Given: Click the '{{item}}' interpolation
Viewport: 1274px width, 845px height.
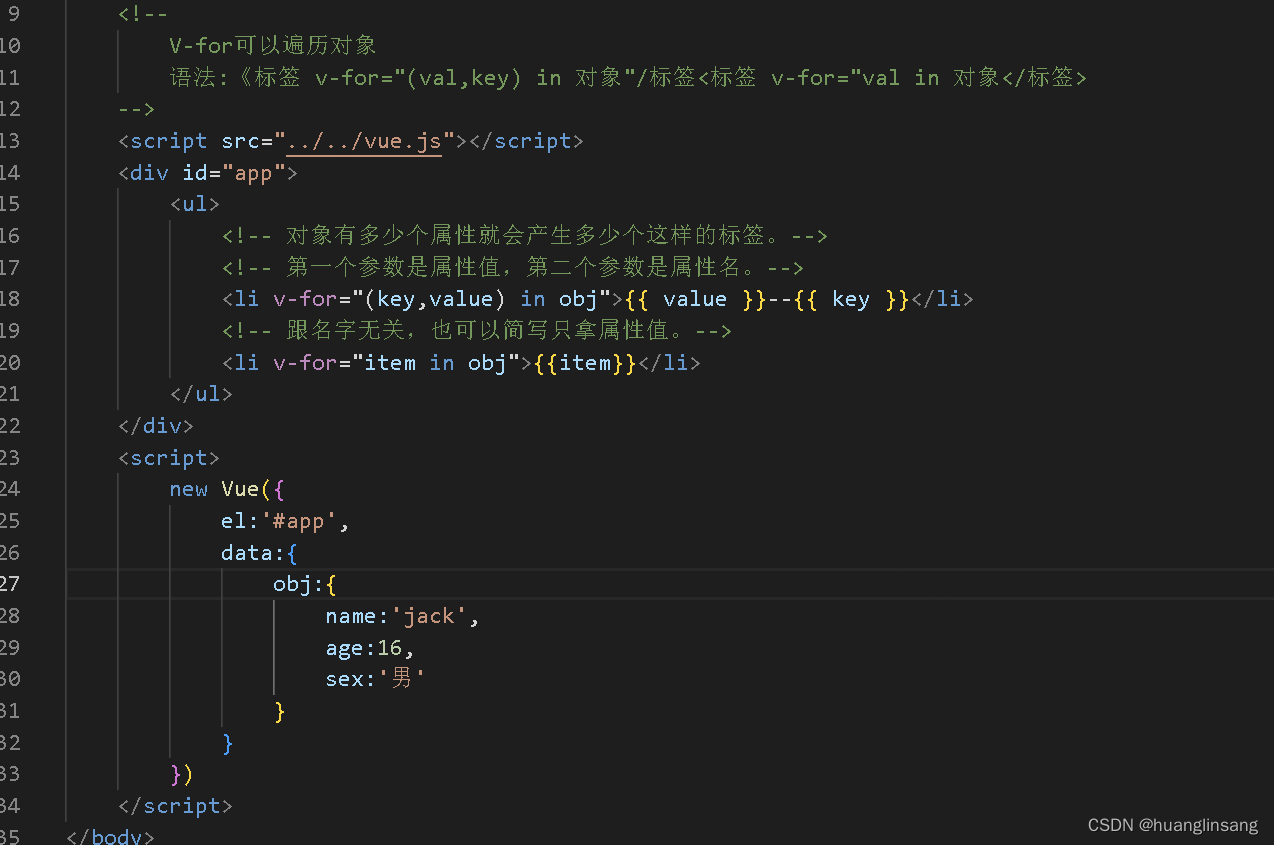Looking at the screenshot, I should (x=585, y=363).
